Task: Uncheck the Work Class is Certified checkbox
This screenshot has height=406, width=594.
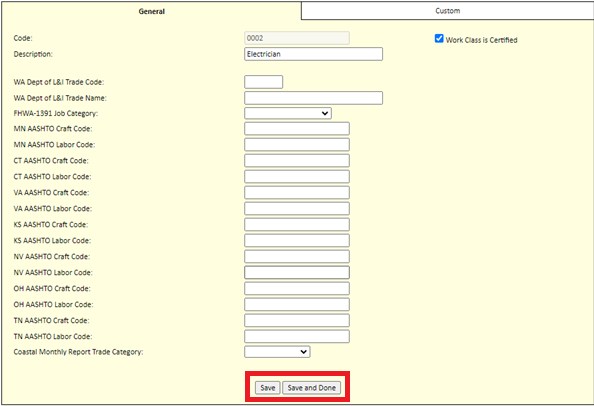Action: tap(439, 39)
